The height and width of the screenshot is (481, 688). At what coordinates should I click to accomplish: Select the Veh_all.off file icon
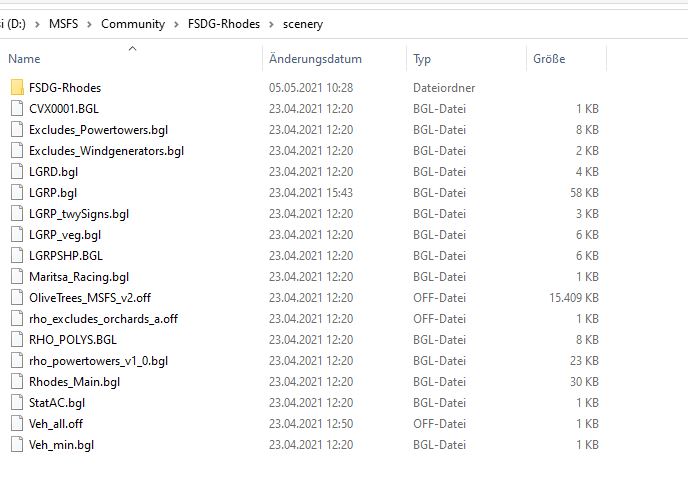[17, 424]
